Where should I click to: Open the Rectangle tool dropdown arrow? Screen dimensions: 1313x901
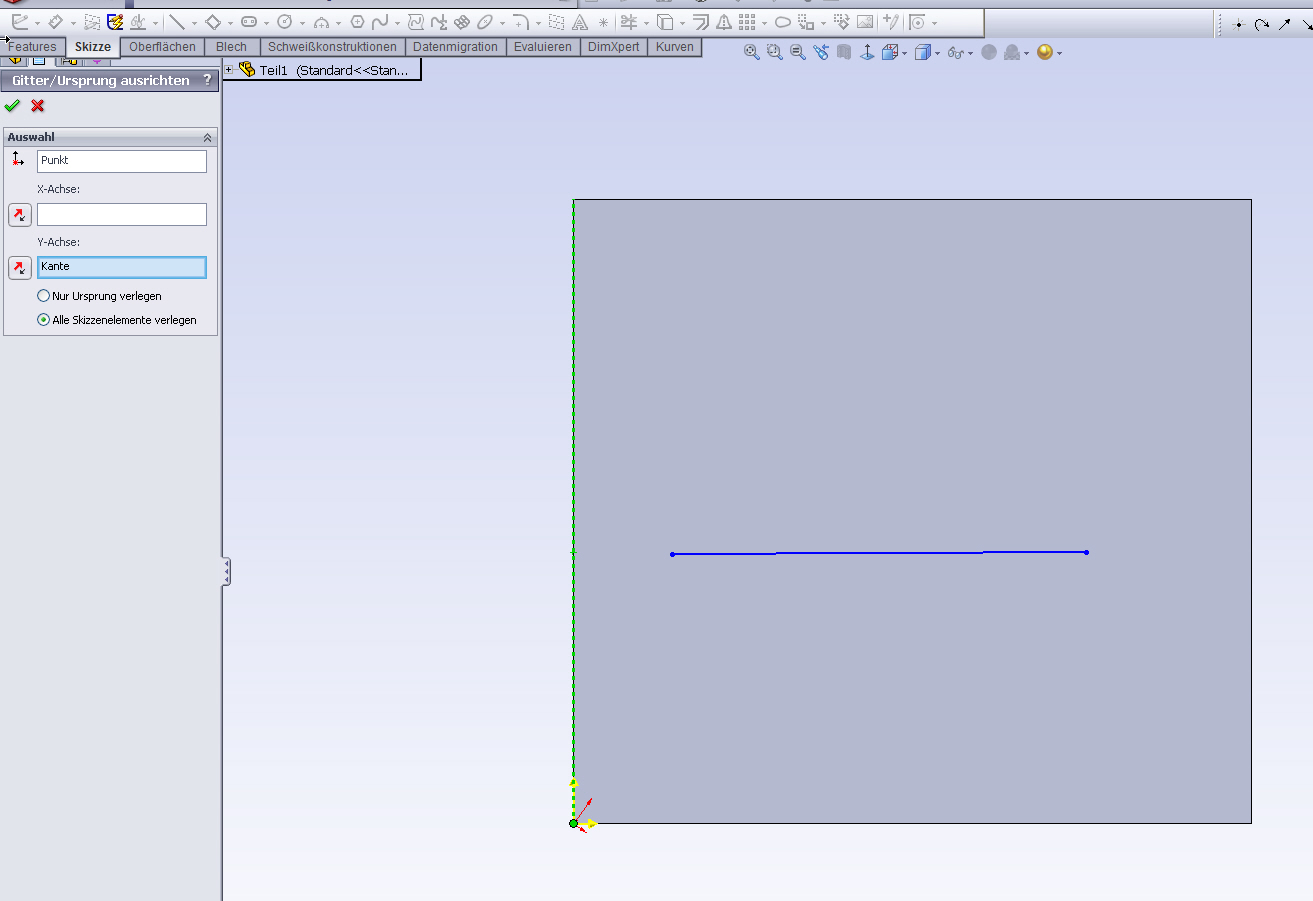[x=230, y=23]
